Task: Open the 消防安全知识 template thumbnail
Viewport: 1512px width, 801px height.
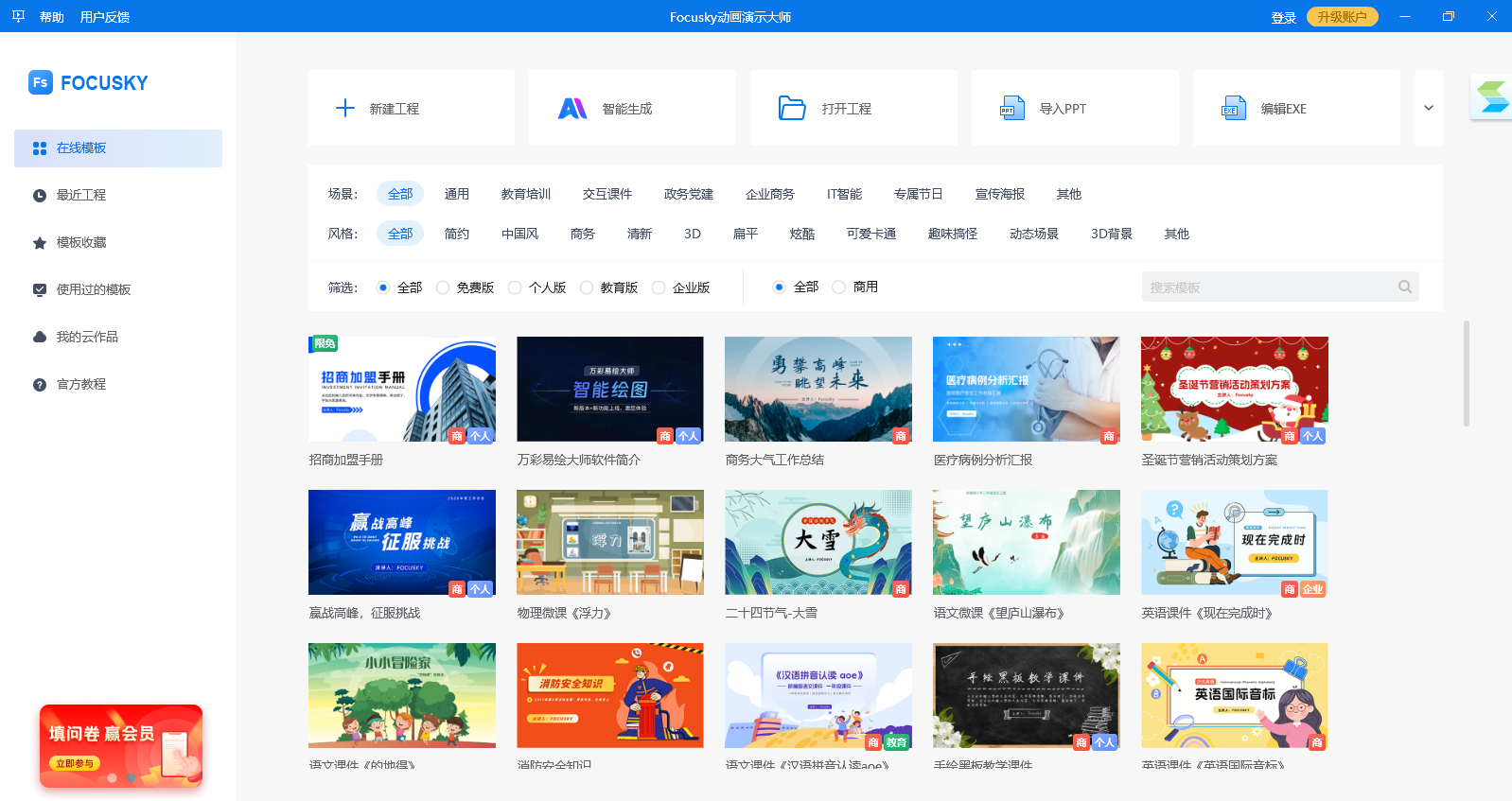Action: 610,695
